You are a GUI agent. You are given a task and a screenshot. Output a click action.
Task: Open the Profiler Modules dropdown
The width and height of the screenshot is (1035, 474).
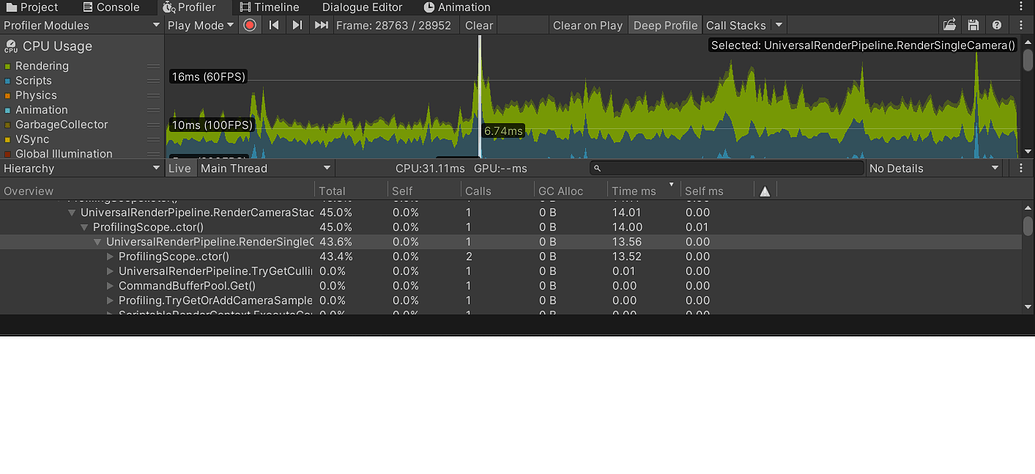pos(80,25)
